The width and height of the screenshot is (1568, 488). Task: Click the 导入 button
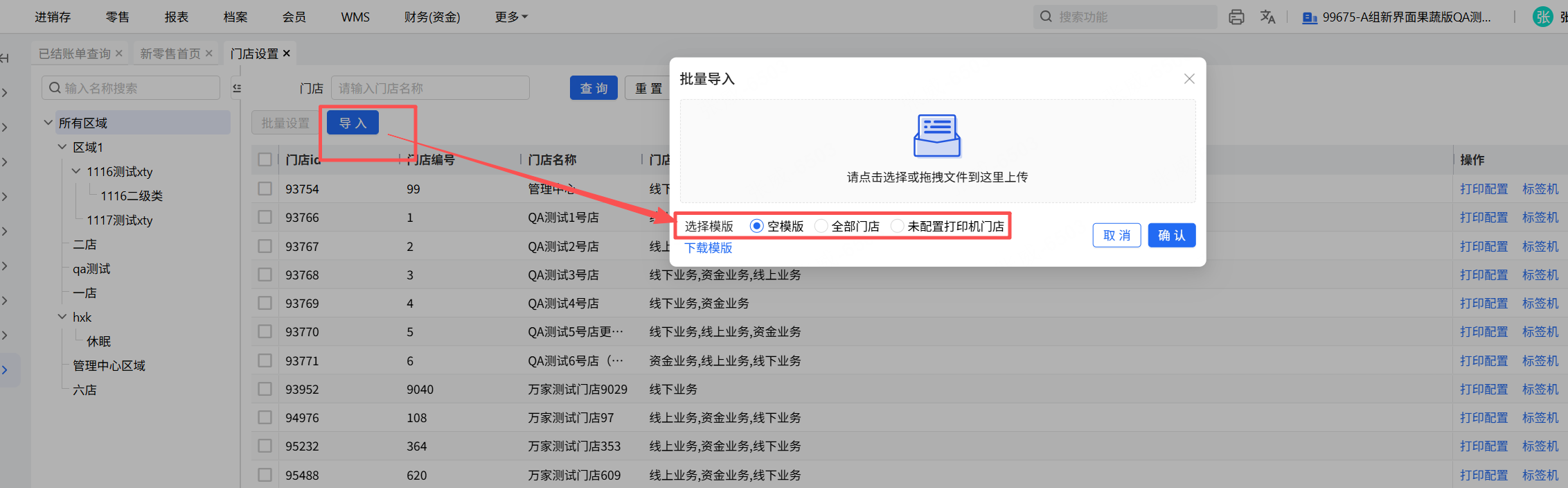pos(353,123)
